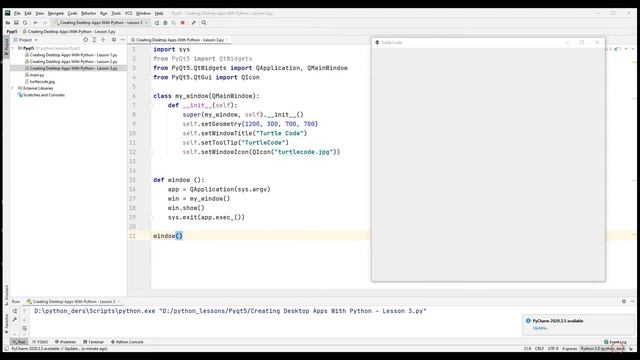Image resolution: width=640 pixels, height=360 pixels.
Task: Open the Window menu
Action: pos(143,13)
